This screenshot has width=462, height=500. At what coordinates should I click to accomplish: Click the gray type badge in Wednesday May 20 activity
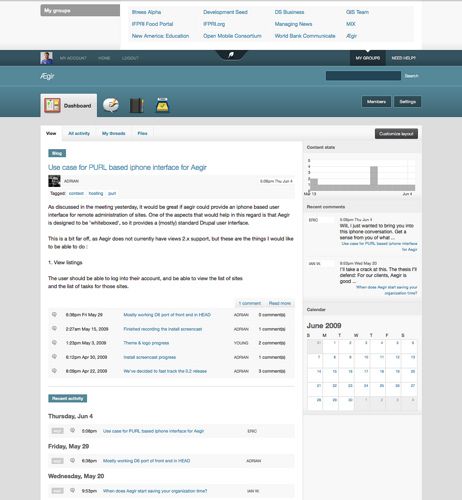(x=57, y=491)
